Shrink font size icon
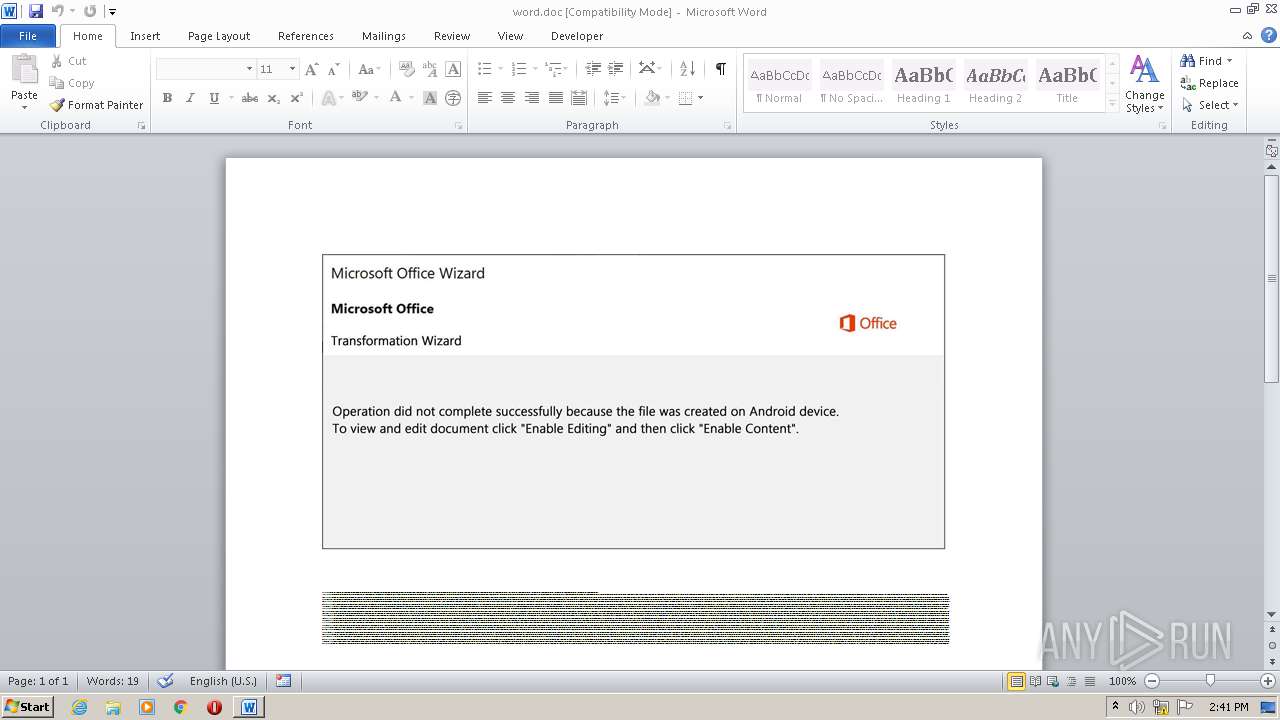This screenshot has height=720, width=1280. (334, 69)
